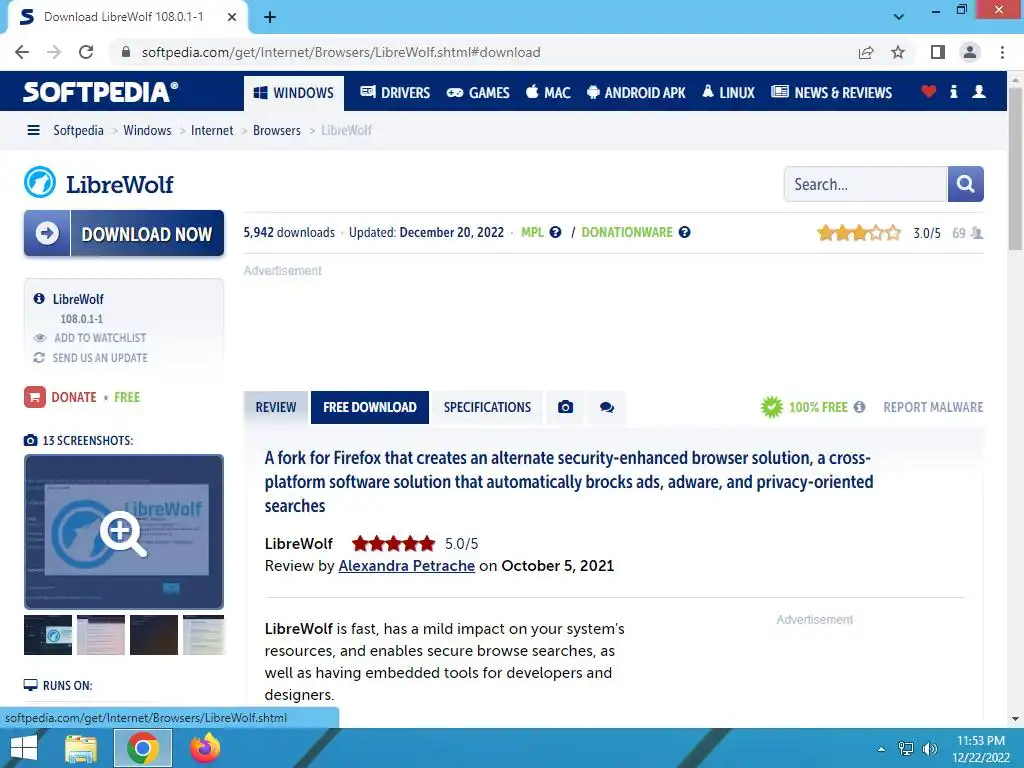
Task: Open the Chrome profile avatar
Action: coord(970,52)
